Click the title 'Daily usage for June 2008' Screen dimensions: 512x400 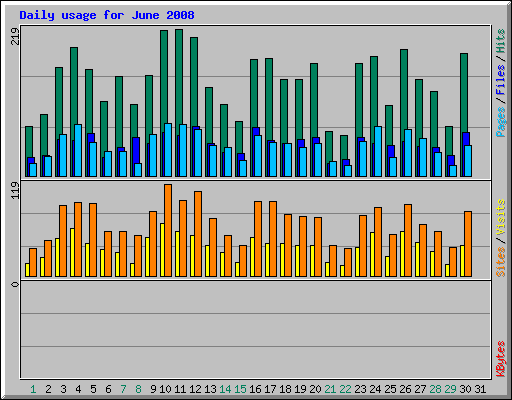click(x=107, y=16)
